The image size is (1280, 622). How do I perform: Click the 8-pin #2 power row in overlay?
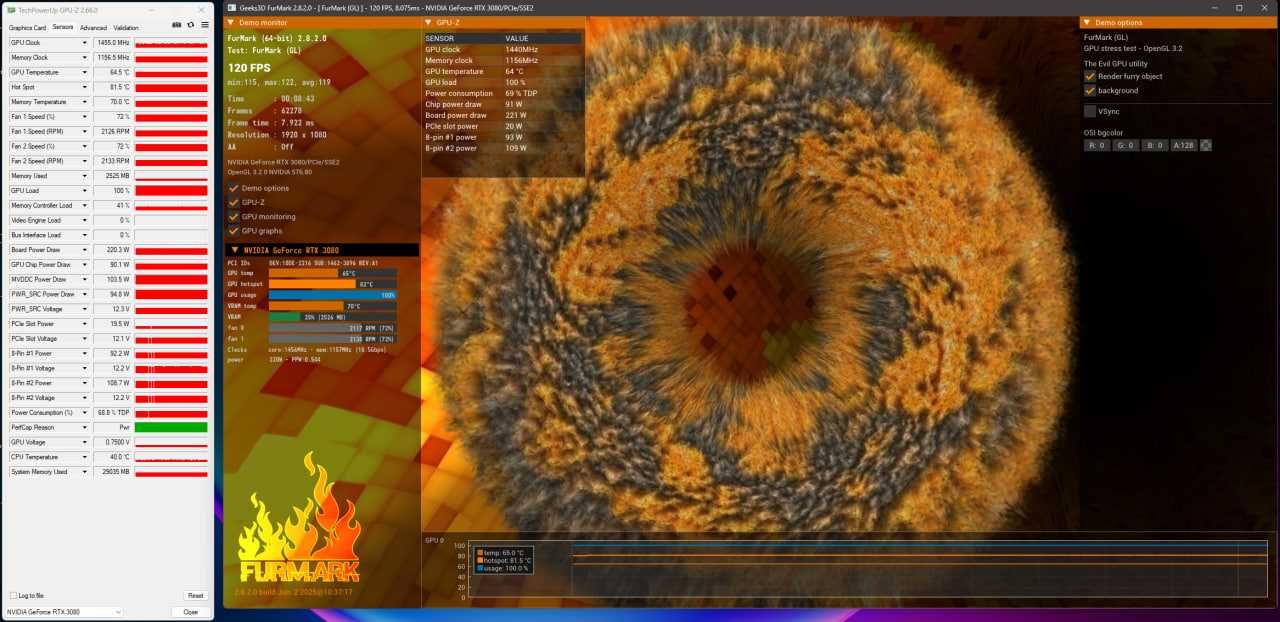click(502, 148)
